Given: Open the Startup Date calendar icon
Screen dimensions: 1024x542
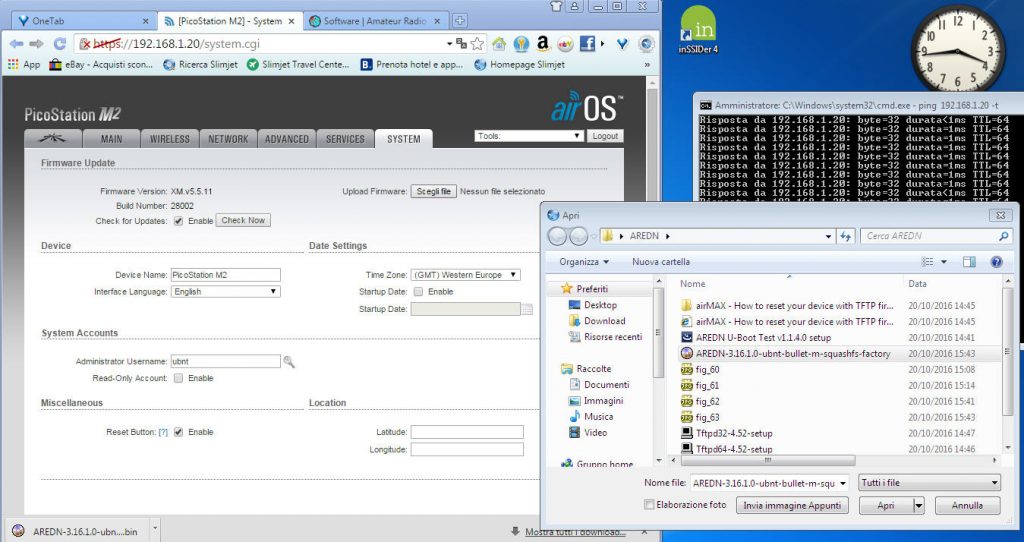Looking at the screenshot, I should pyautogui.click(x=528, y=309).
